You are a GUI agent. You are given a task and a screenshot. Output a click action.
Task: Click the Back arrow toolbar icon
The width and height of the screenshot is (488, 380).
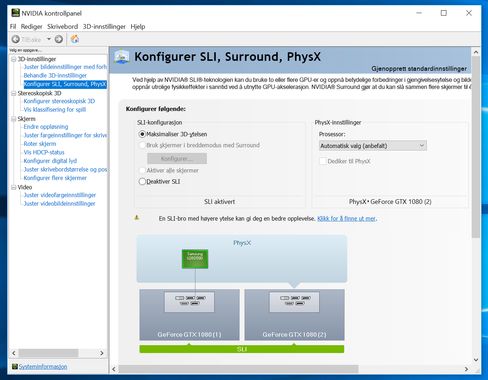16,39
